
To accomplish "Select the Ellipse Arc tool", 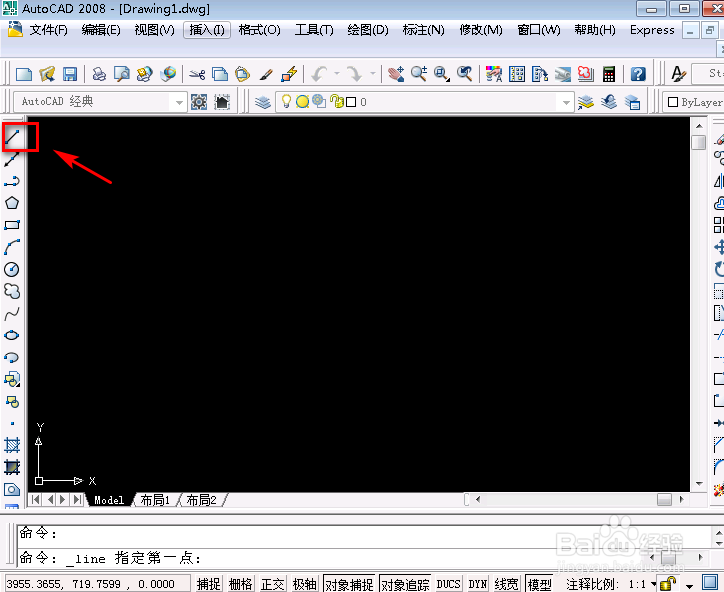I will coord(12,357).
